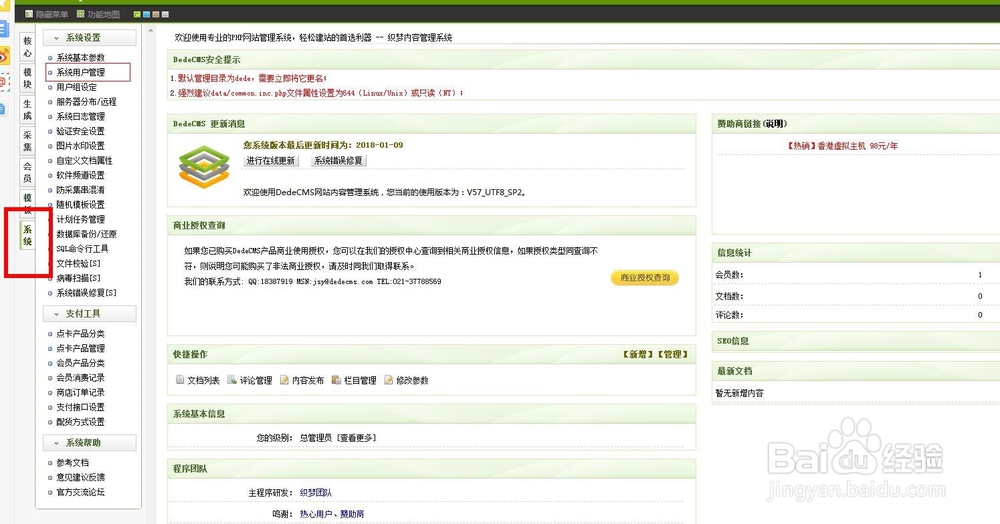Open 评论管理 quick action
Image resolution: width=1000 pixels, height=524 pixels.
pos(250,380)
